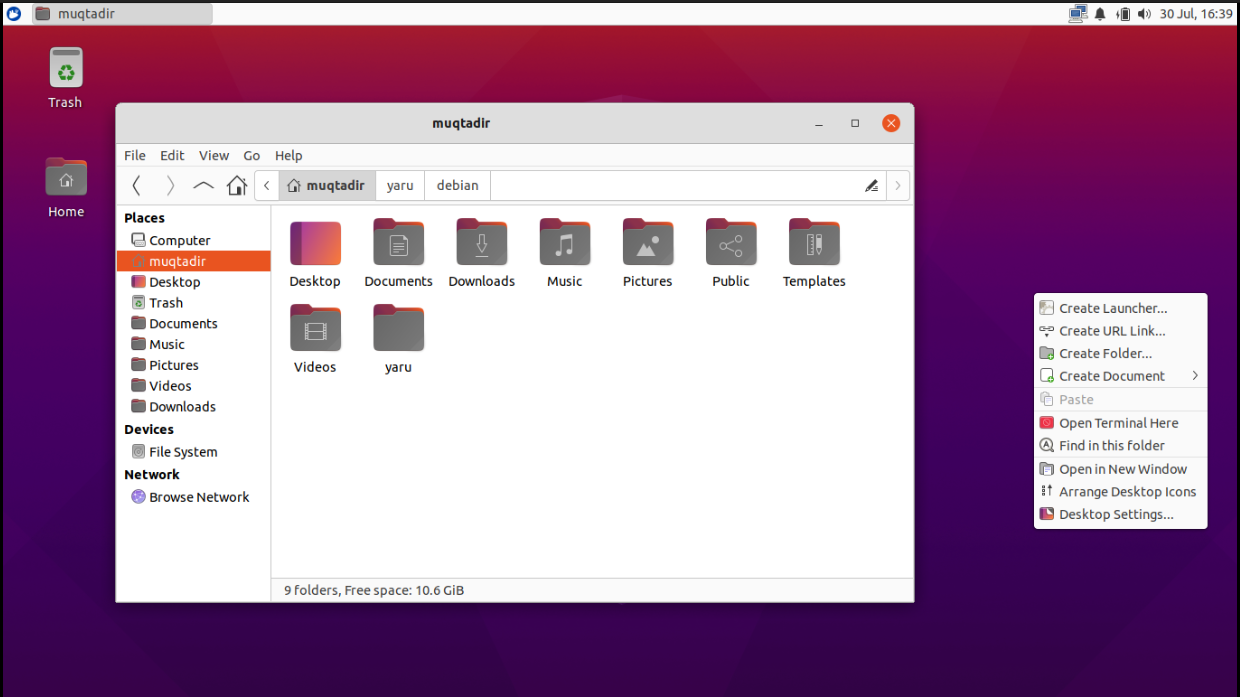Open the Home shortcut on the desktop

pyautogui.click(x=64, y=175)
